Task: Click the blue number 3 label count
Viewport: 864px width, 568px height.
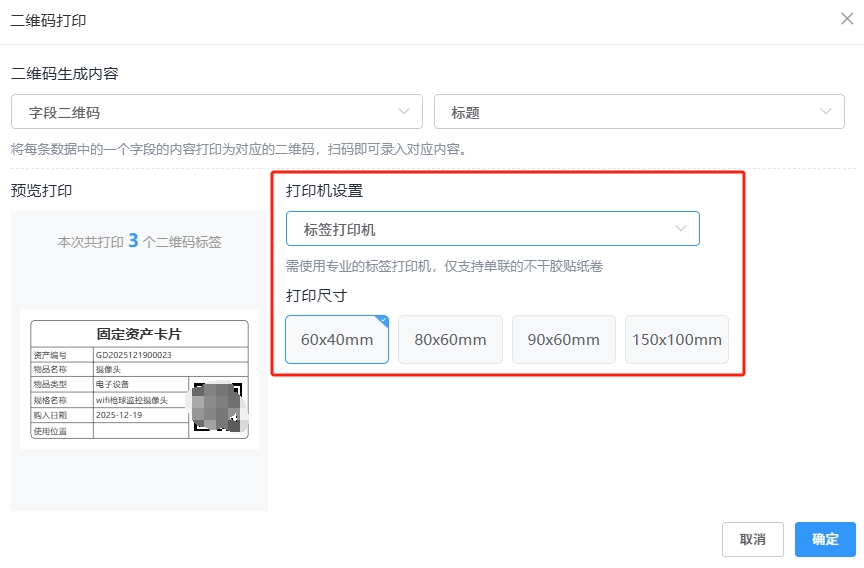Action: [x=133, y=241]
